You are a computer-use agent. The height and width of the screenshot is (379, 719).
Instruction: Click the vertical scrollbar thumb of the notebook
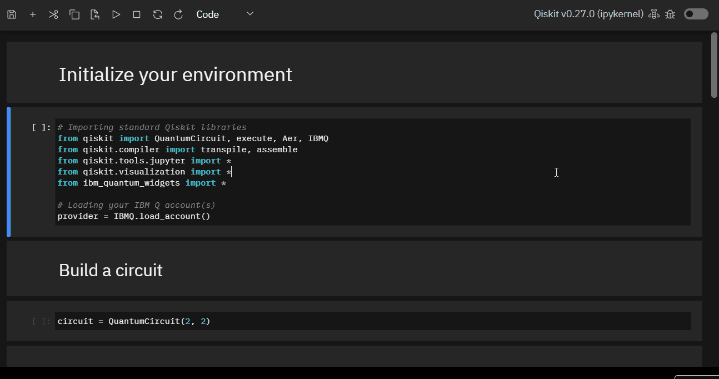click(714, 65)
